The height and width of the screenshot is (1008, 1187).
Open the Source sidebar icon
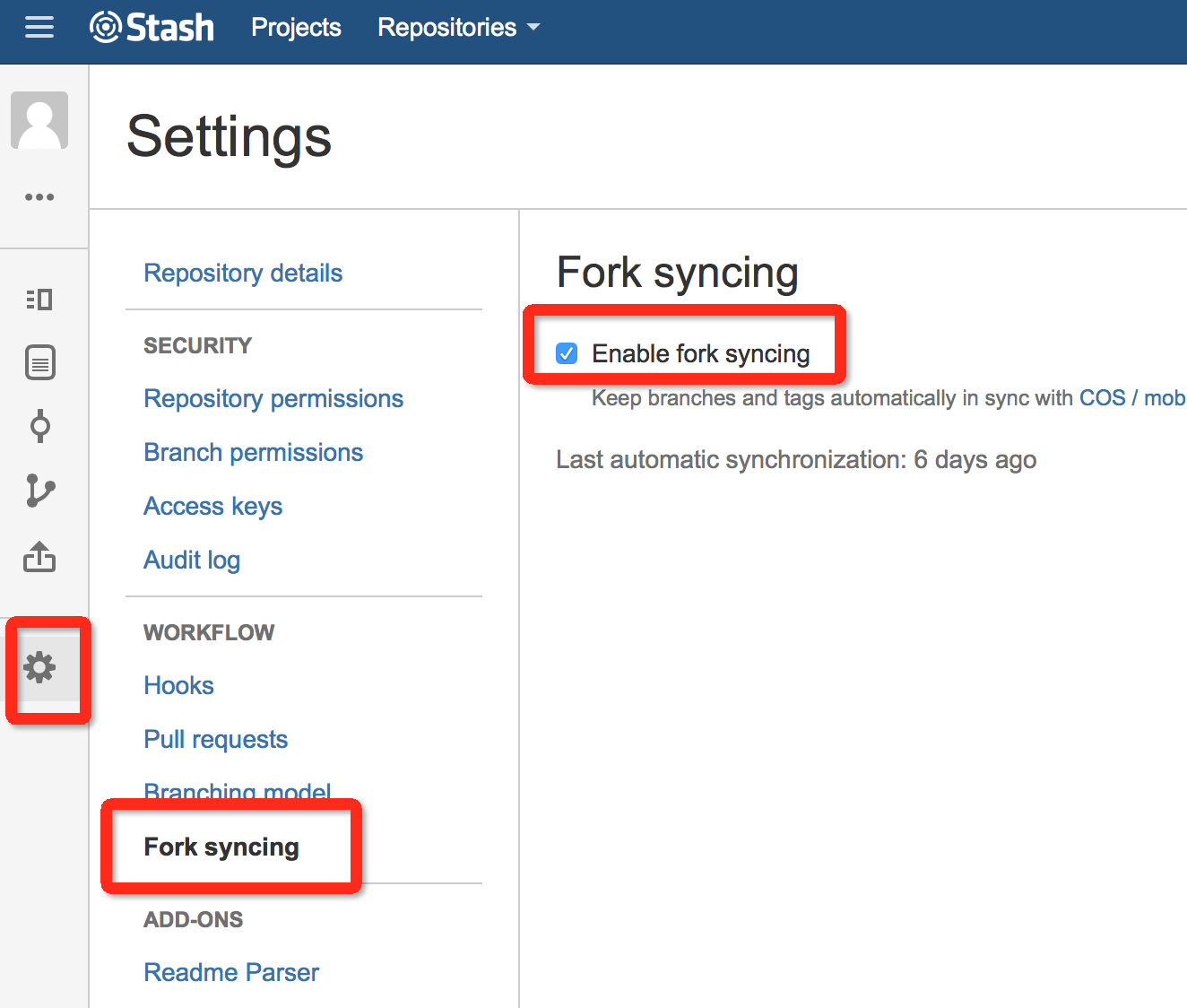39,300
